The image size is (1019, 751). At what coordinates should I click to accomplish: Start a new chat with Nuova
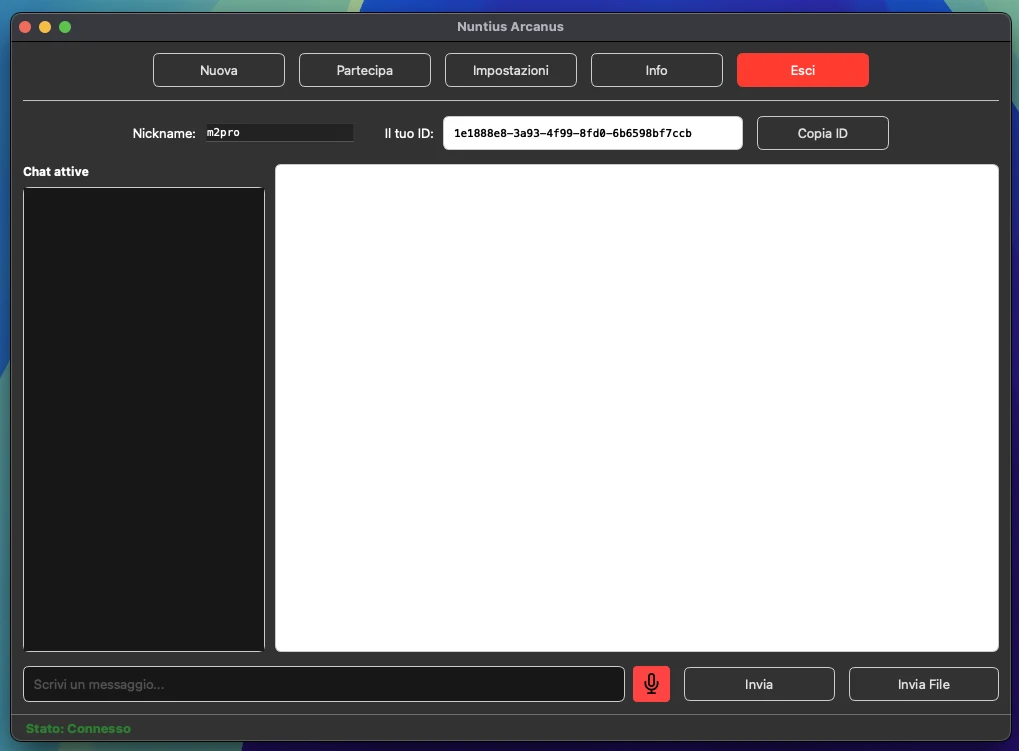219,70
